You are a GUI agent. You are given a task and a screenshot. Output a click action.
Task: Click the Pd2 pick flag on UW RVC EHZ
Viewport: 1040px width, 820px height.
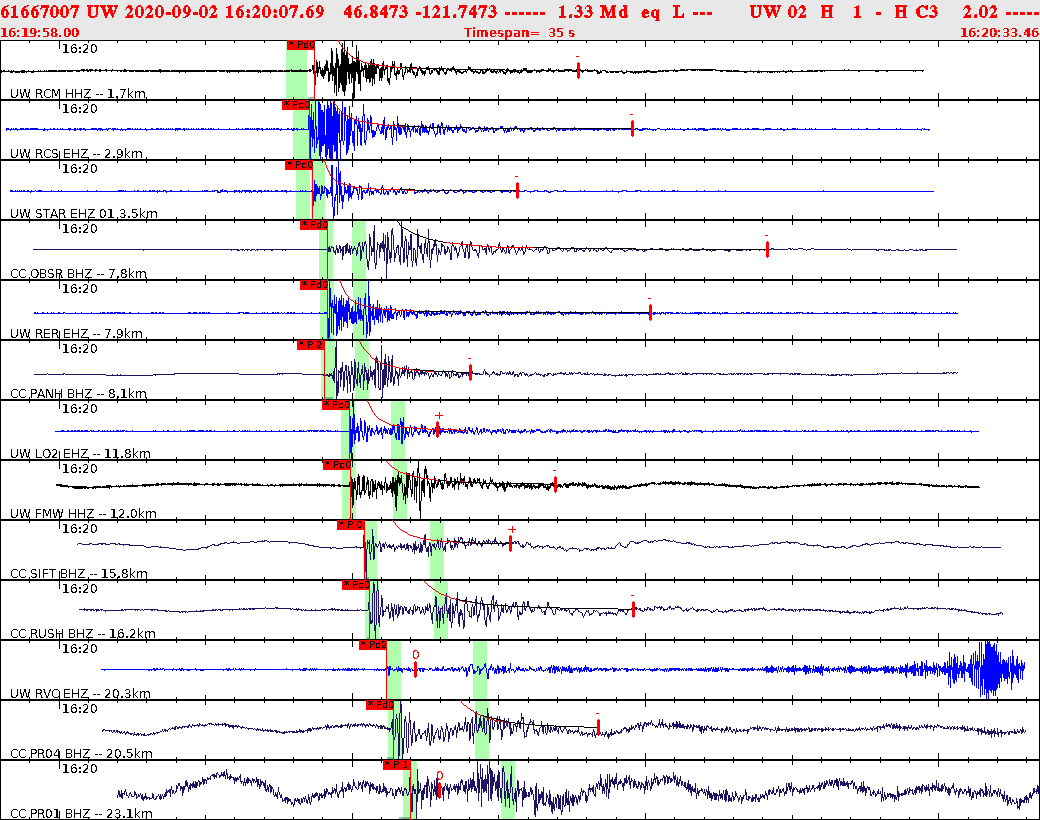pos(375,645)
